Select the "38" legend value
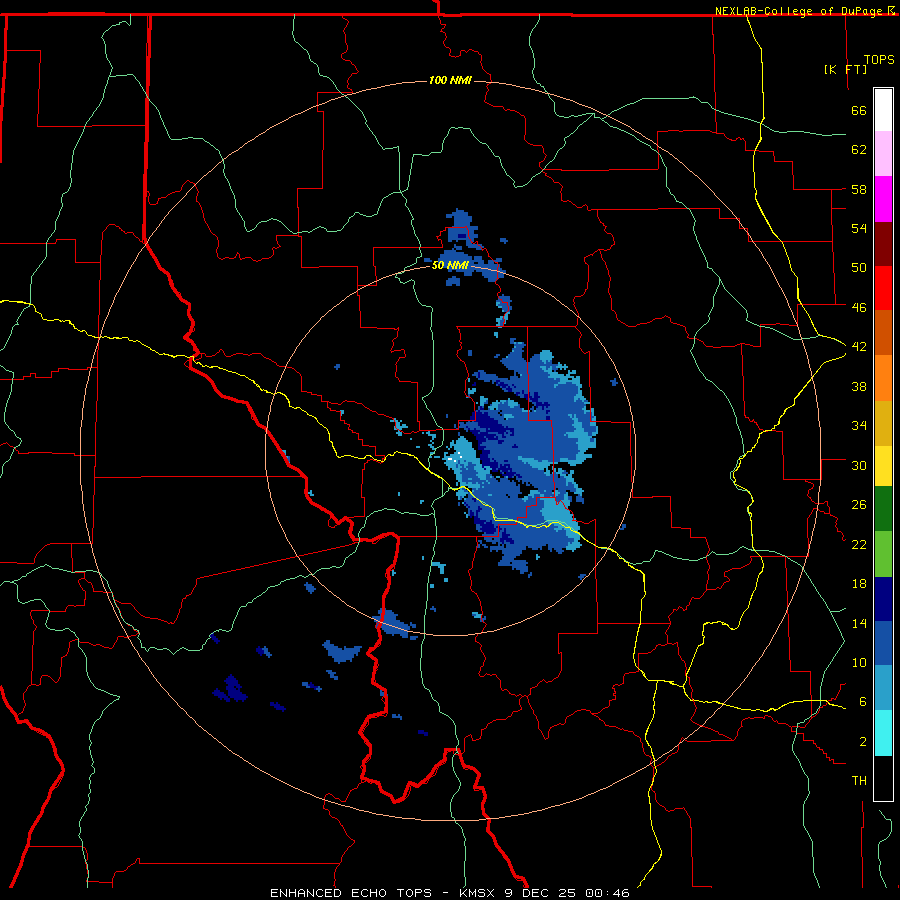Viewport: 900px width, 900px height. [x=859, y=386]
